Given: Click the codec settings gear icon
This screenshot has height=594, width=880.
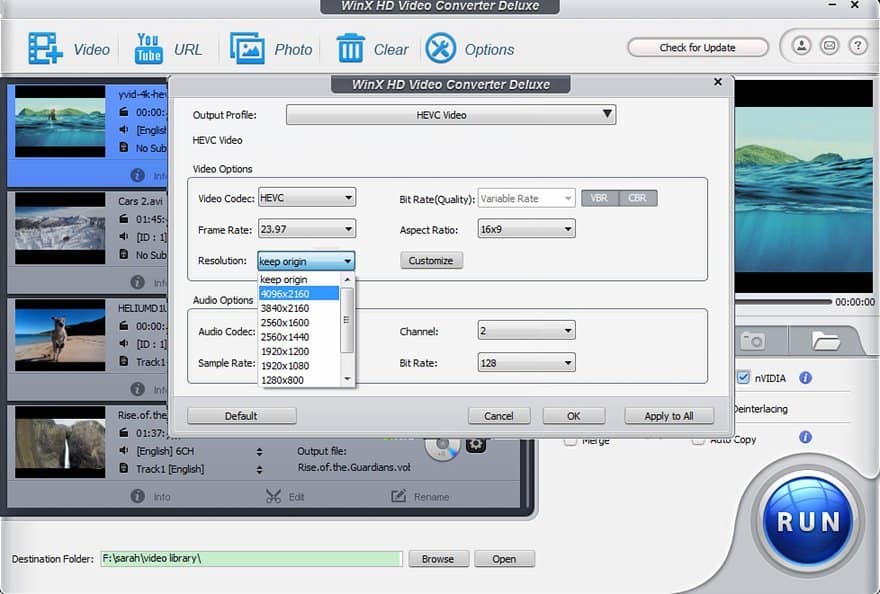Looking at the screenshot, I should tap(476, 444).
